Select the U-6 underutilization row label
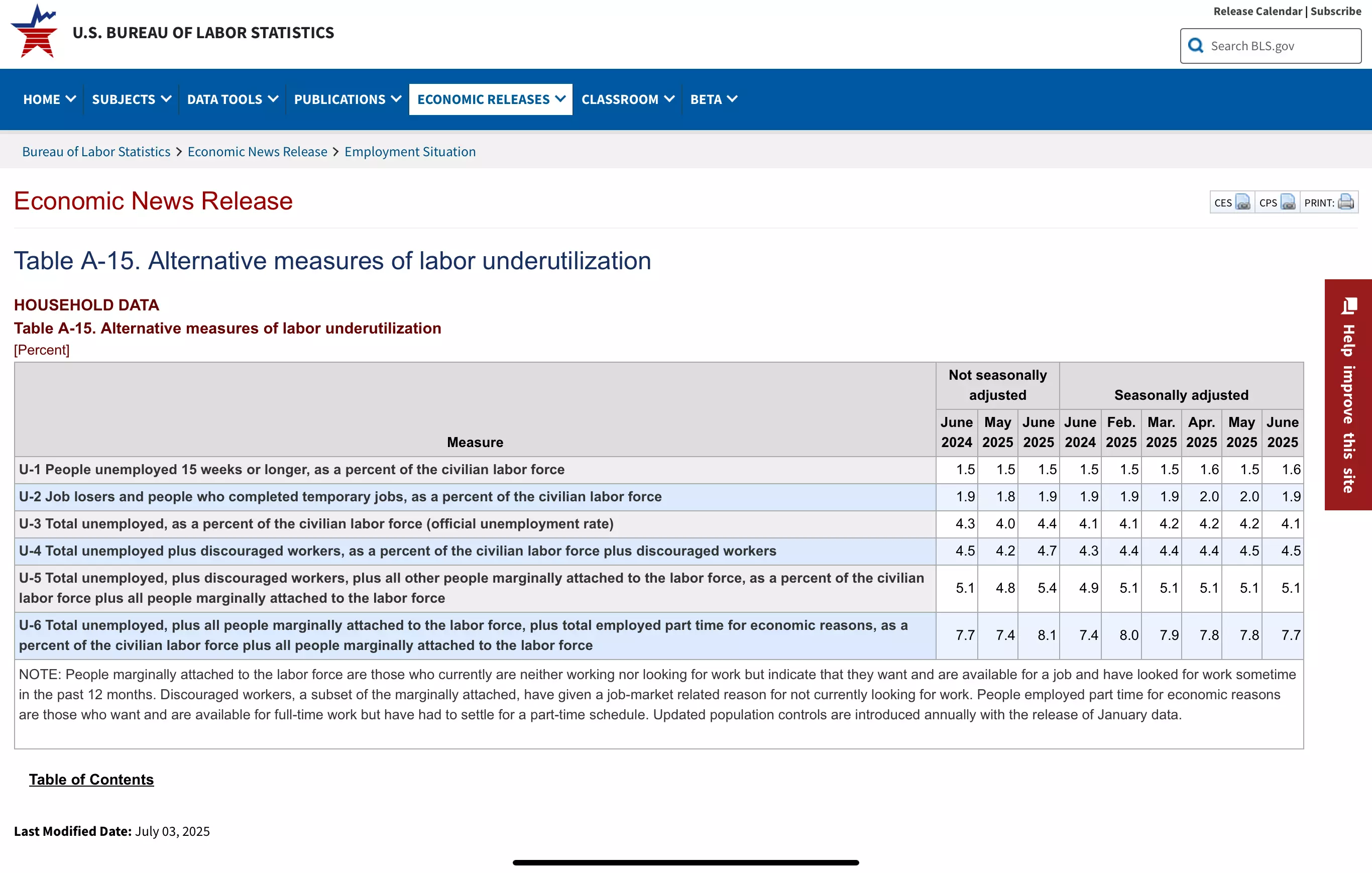 [475, 635]
